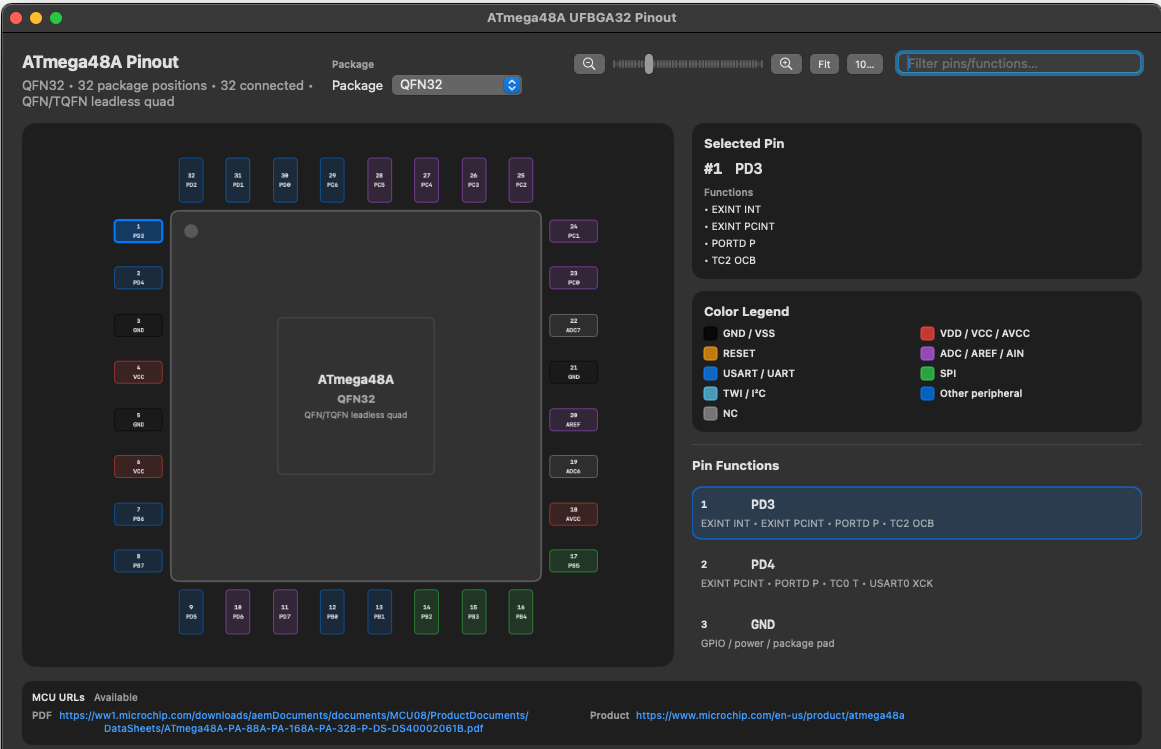
Task: Select GND row in the Pin Functions list
Action: pos(917,634)
